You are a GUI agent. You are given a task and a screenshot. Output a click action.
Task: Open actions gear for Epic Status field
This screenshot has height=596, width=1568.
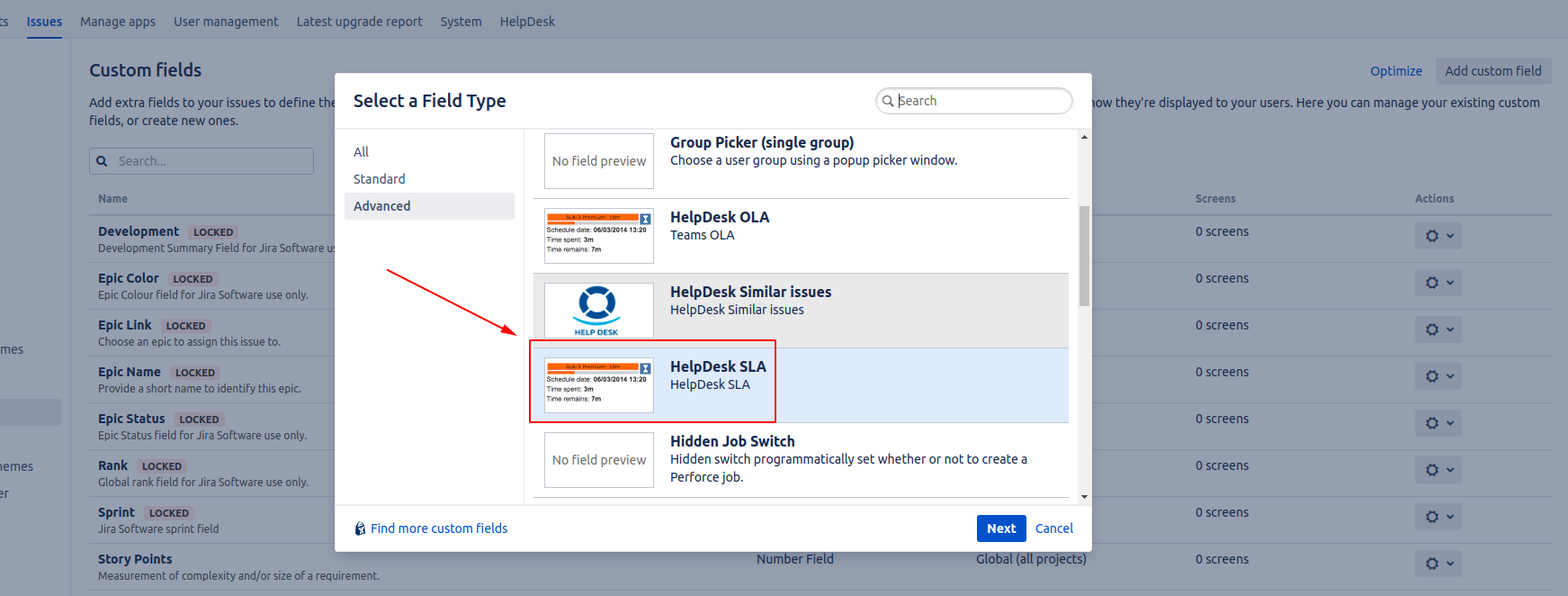pos(1438,423)
